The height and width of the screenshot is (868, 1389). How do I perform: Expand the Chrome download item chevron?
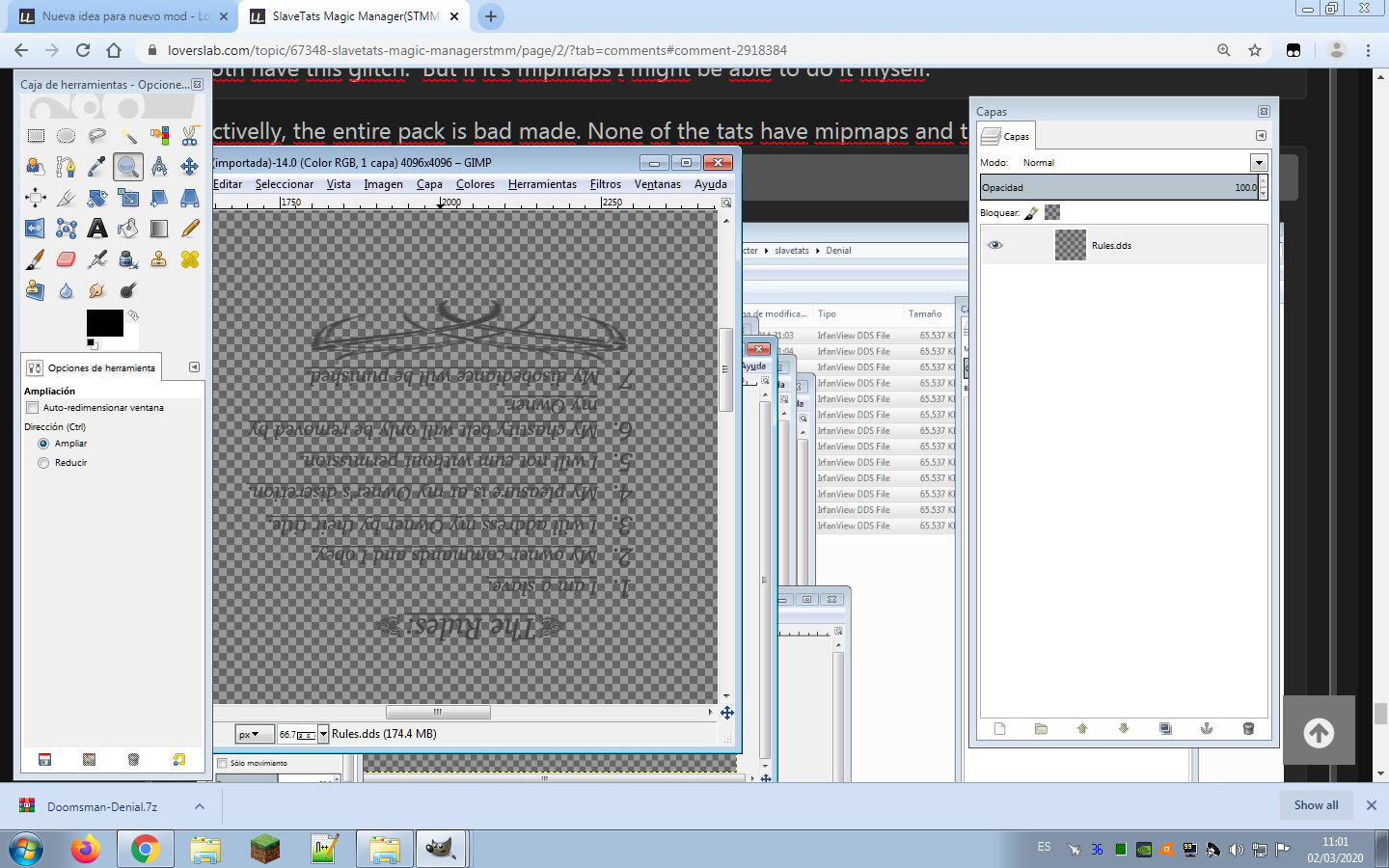pos(200,806)
